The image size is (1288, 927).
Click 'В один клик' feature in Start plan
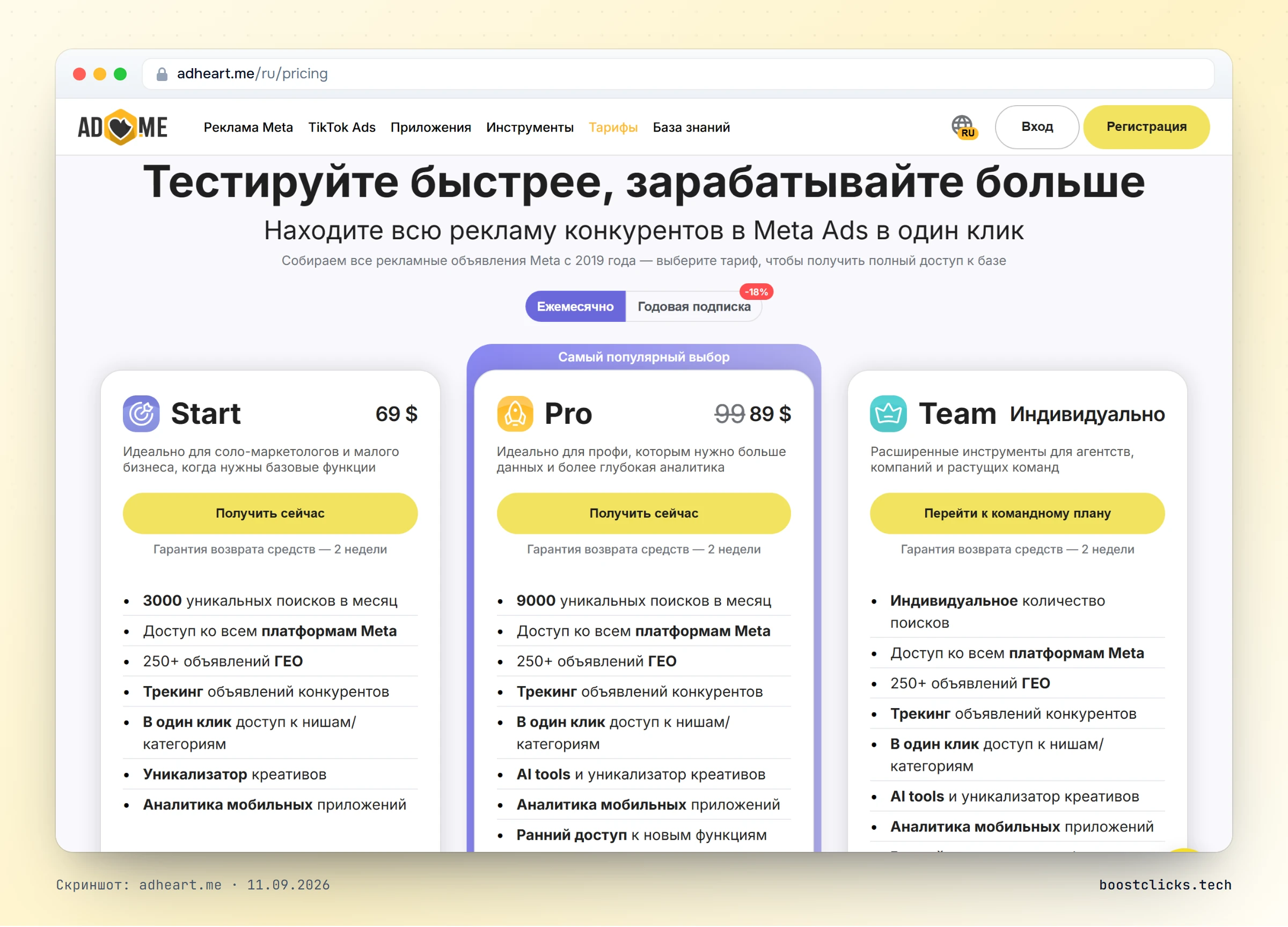[250, 733]
